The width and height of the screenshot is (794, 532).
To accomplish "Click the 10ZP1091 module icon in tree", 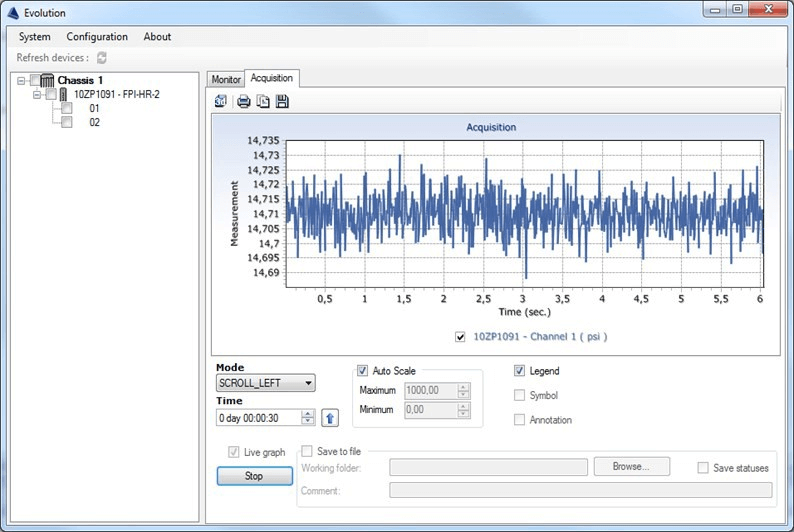I will (x=64, y=94).
